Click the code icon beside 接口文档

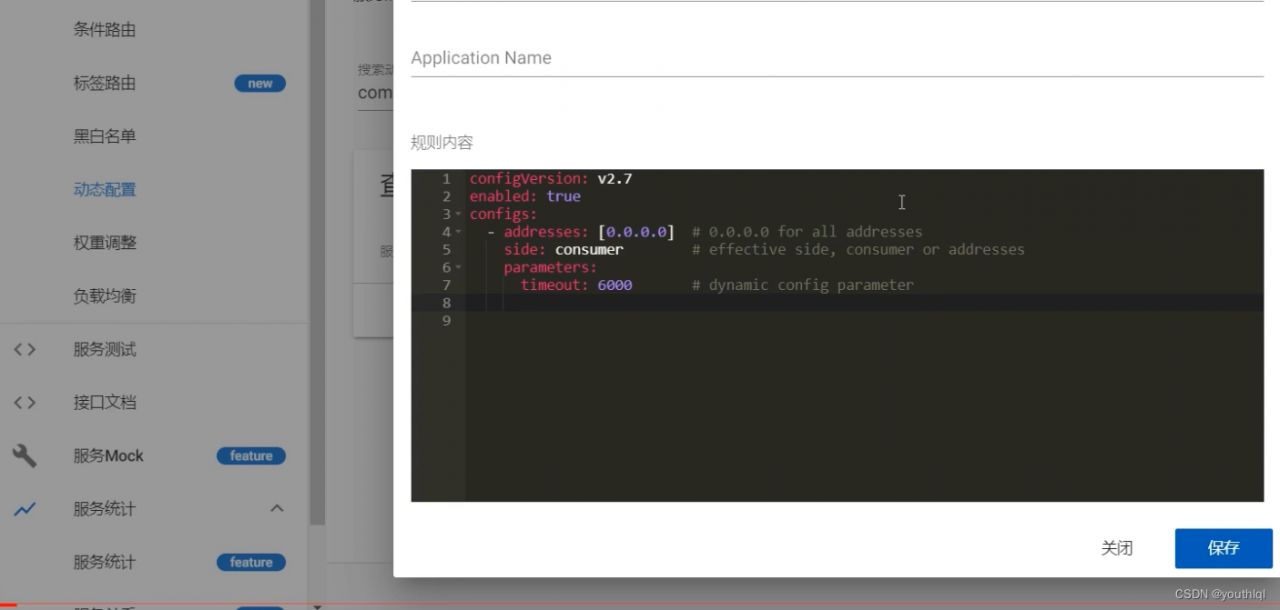tap(25, 402)
